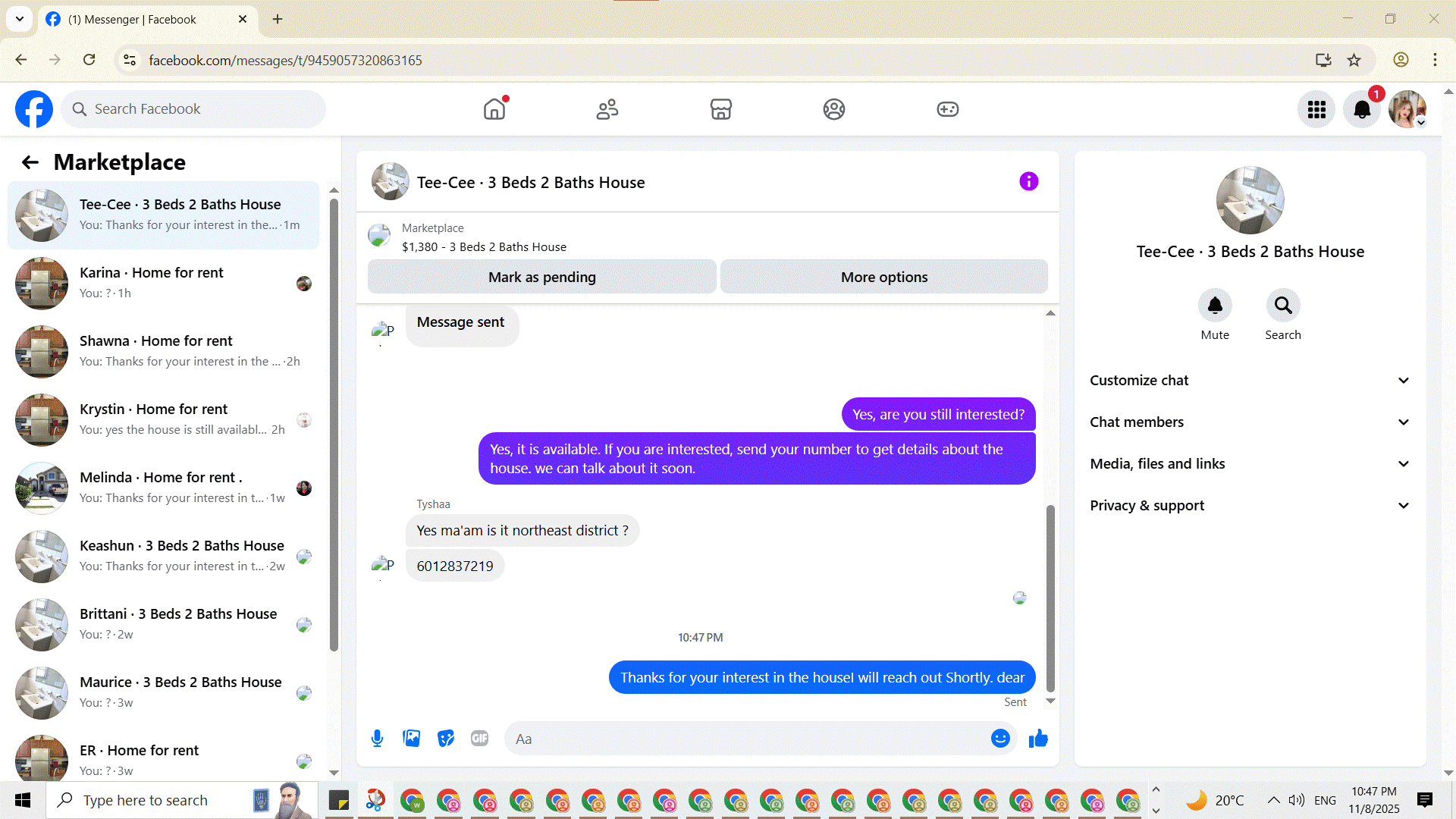Click the voice clip microphone icon
Screen dimensions: 1456x819
pyautogui.click(x=377, y=739)
